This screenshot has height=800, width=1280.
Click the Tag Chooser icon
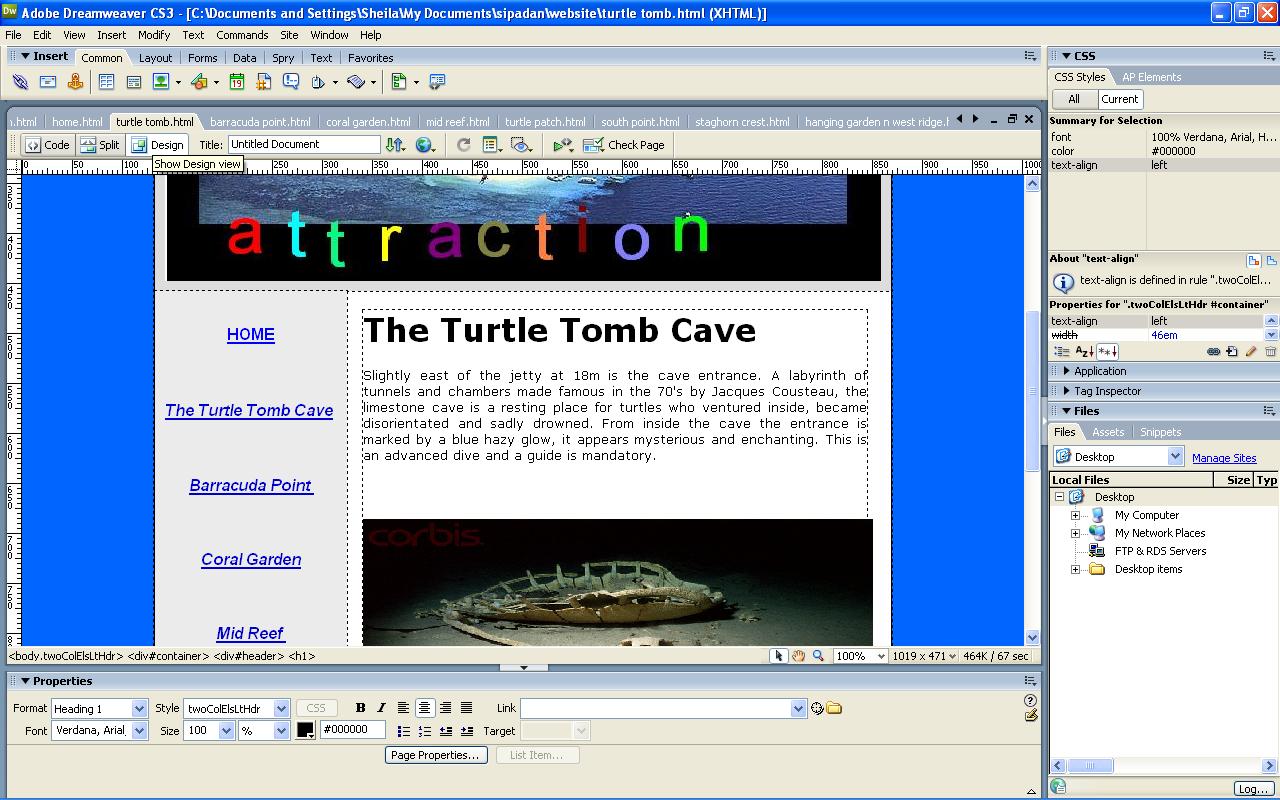(x=437, y=82)
